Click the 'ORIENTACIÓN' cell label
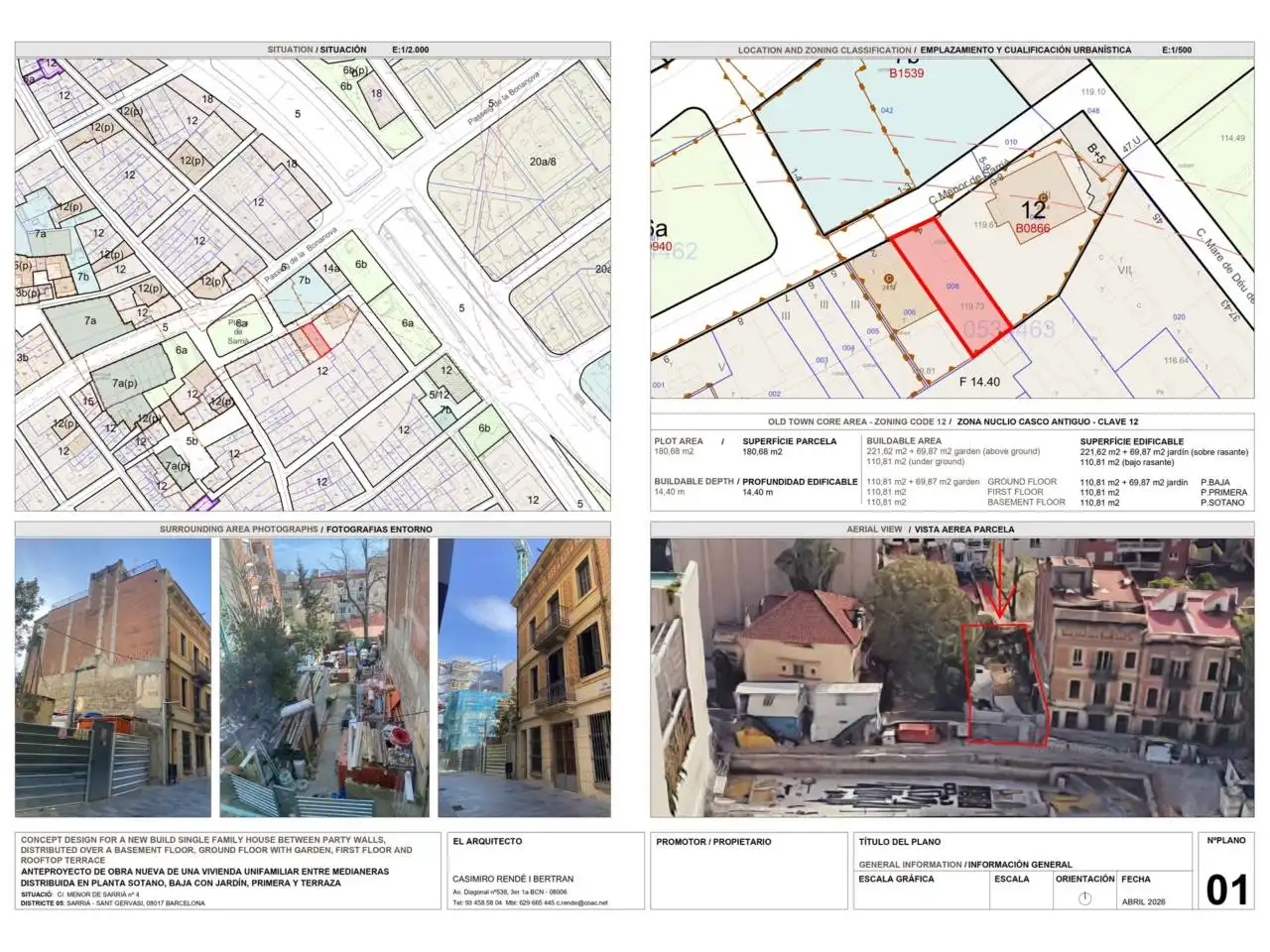This screenshot has height=952, width=1270. click(x=1084, y=879)
